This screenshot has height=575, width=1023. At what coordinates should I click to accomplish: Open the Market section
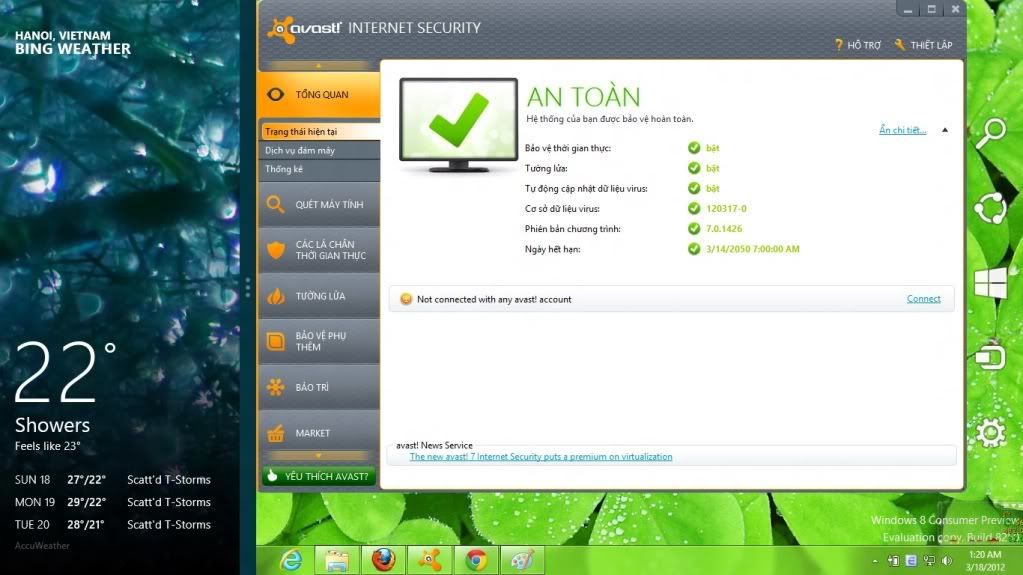pos(319,433)
